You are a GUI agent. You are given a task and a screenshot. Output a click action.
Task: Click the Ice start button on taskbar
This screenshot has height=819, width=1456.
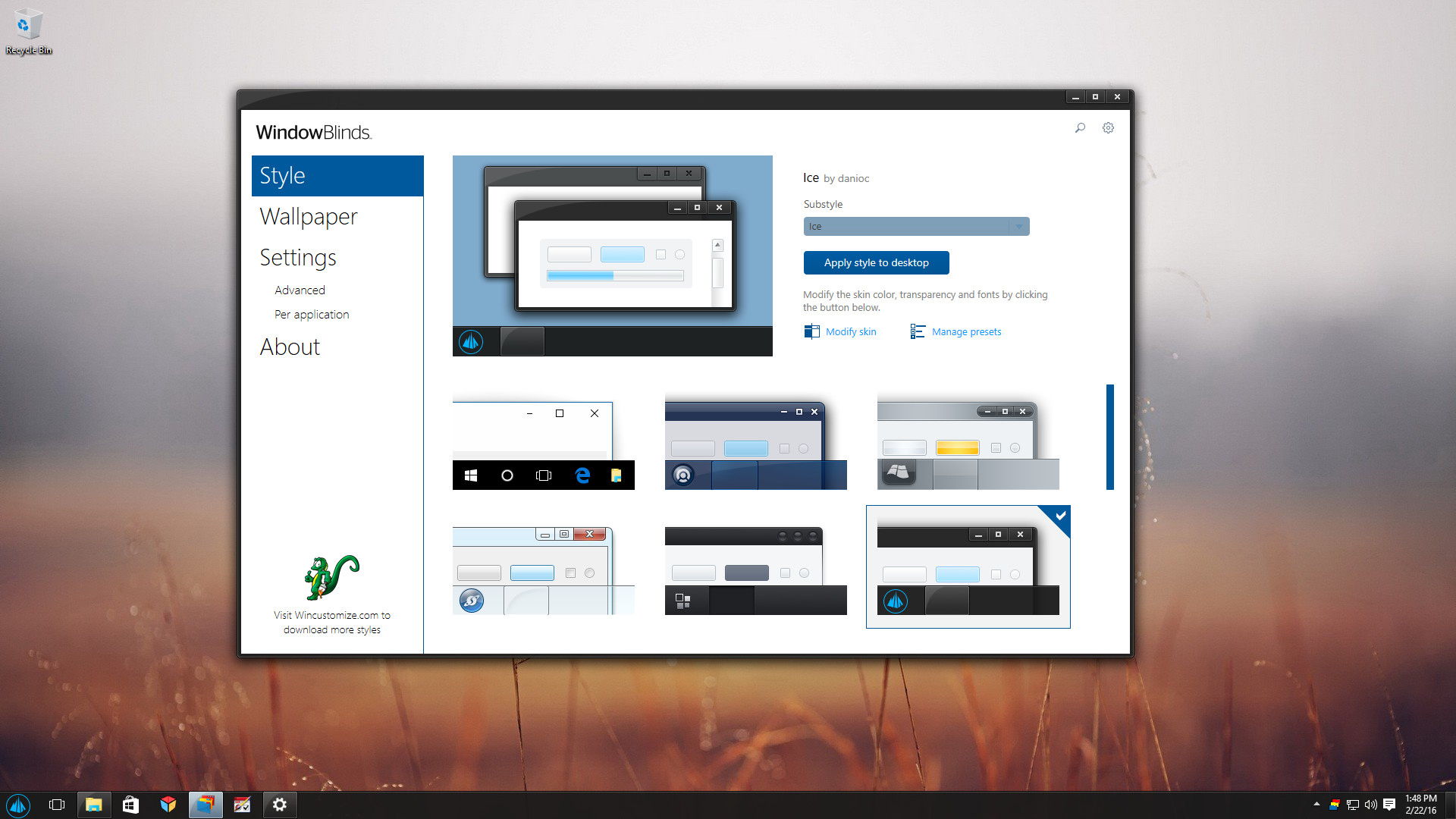click(x=18, y=805)
